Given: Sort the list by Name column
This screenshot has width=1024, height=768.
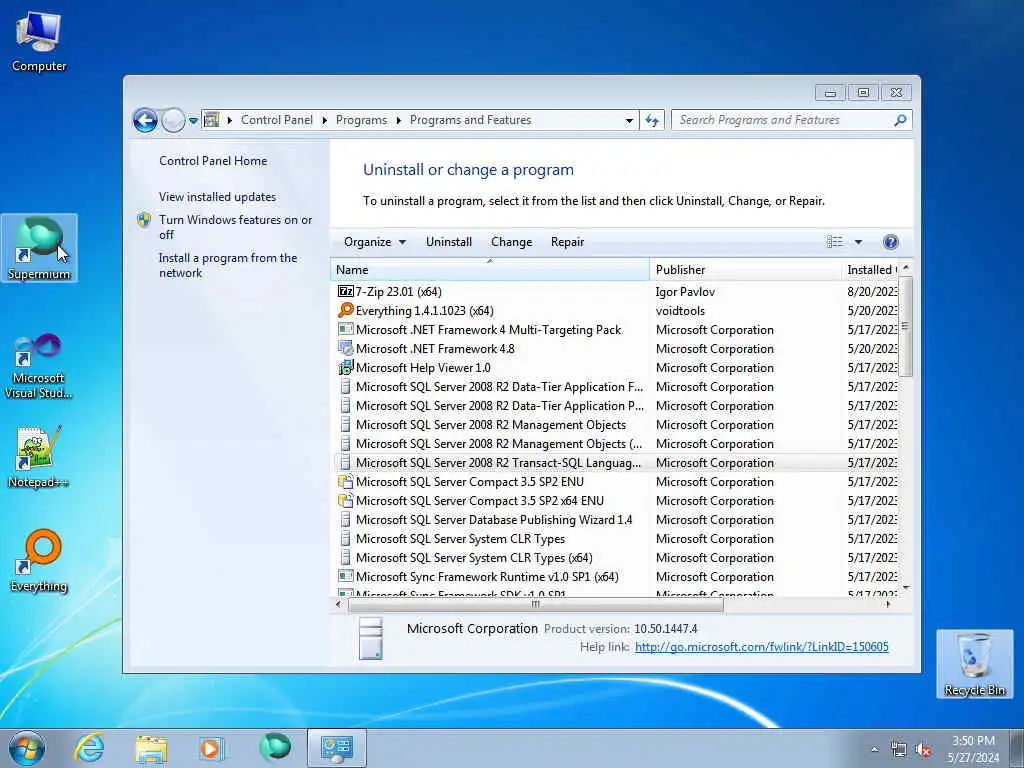Looking at the screenshot, I should (490, 270).
